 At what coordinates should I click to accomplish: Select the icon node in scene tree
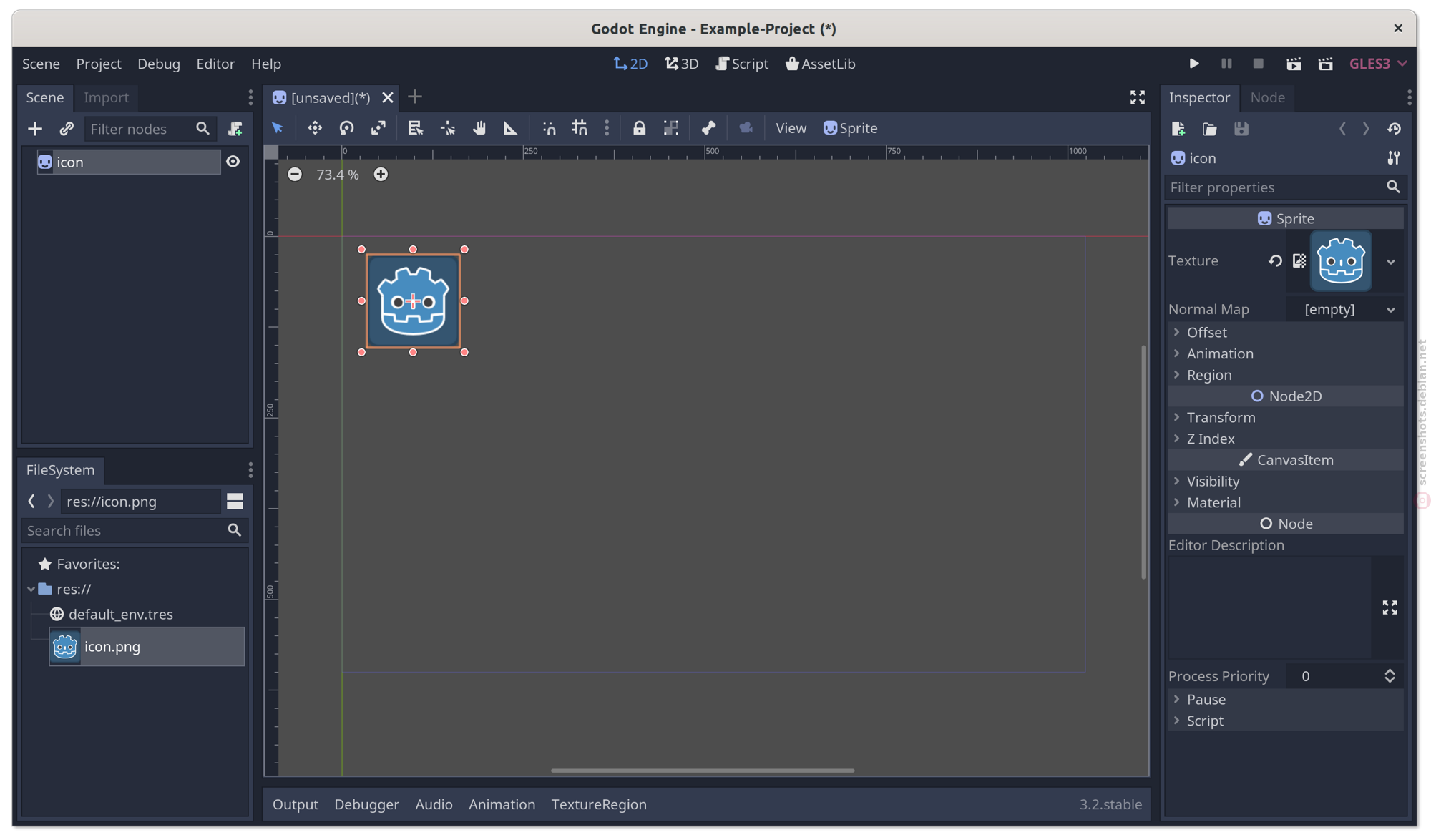point(129,162)
